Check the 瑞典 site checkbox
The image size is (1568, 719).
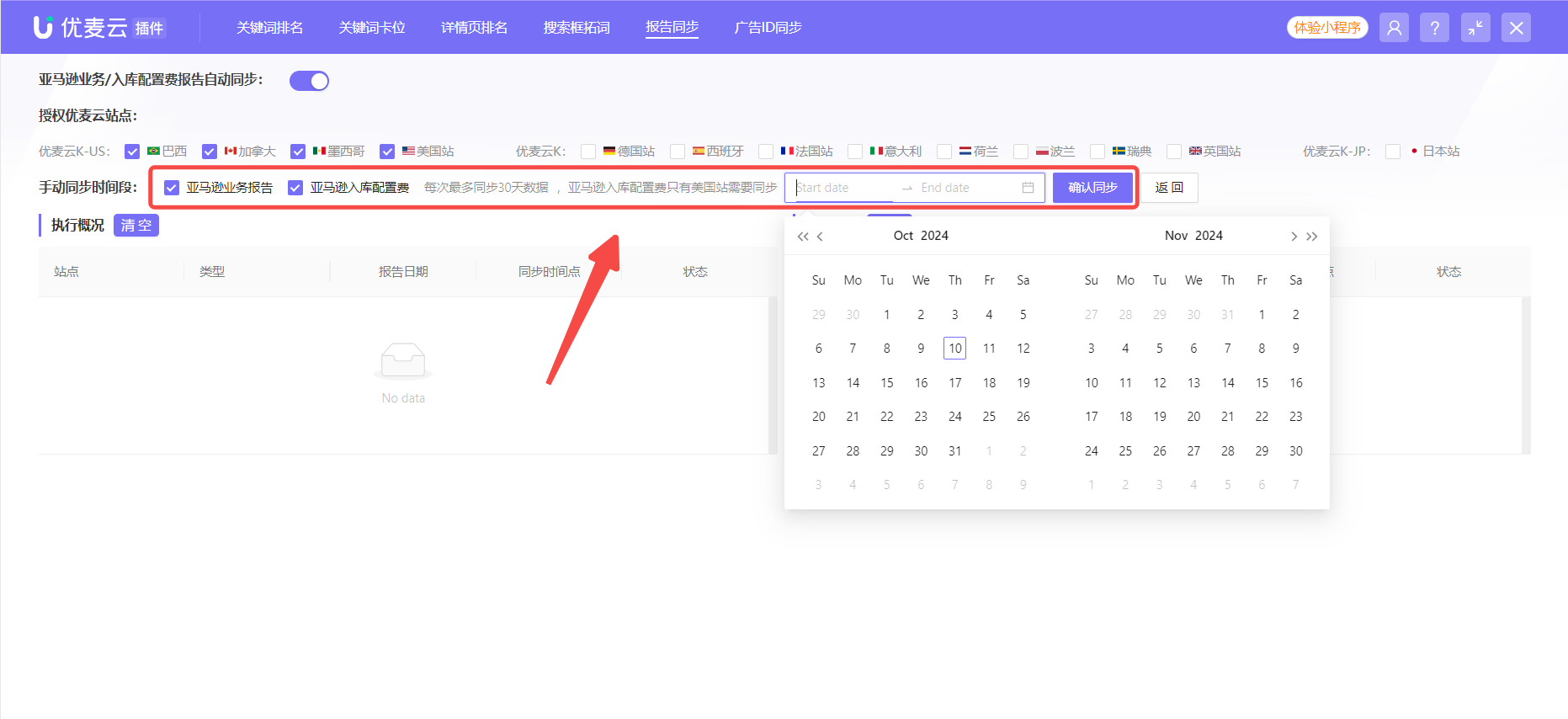coord(1098,152)
